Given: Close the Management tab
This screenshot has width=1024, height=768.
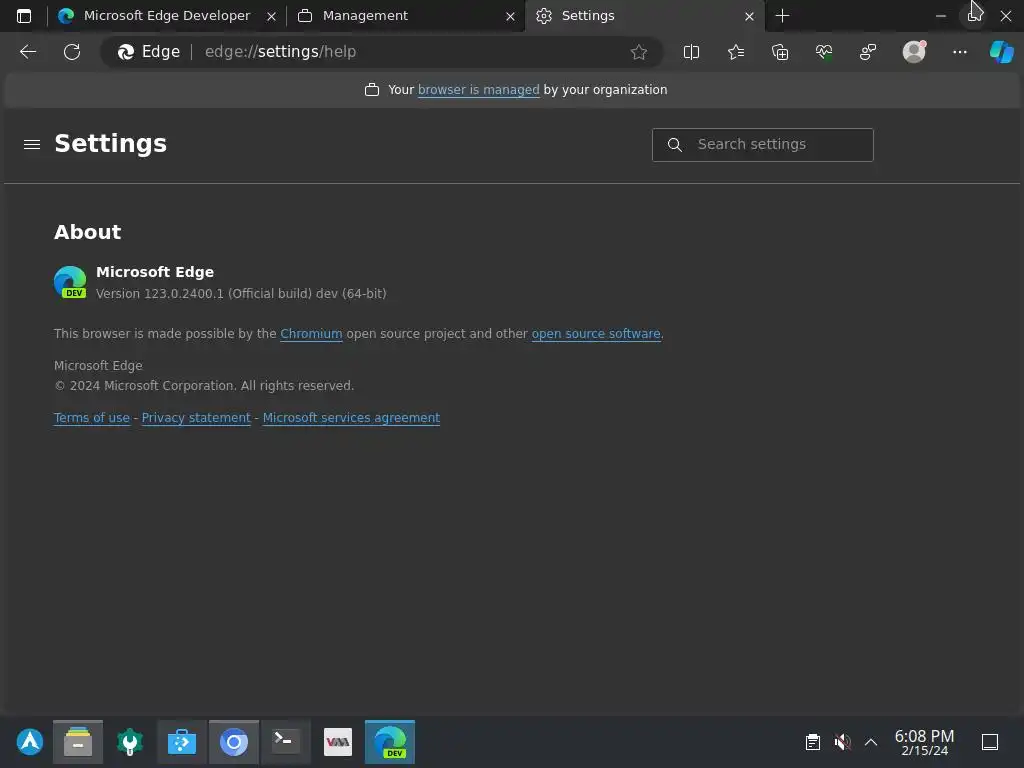Looking at the screenshot, I should pos(511,16).
